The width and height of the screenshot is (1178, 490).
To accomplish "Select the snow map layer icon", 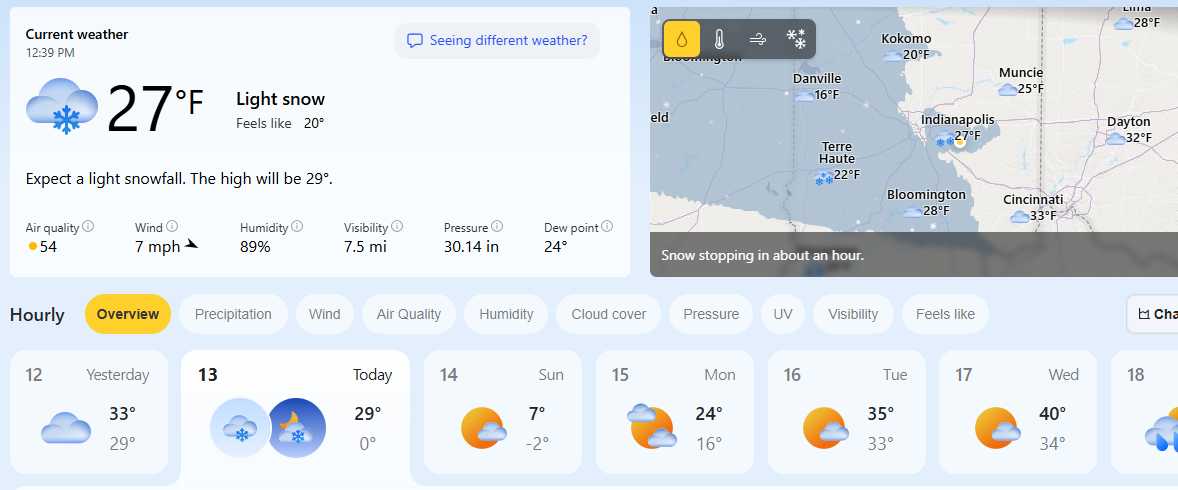I will [796, 40].
